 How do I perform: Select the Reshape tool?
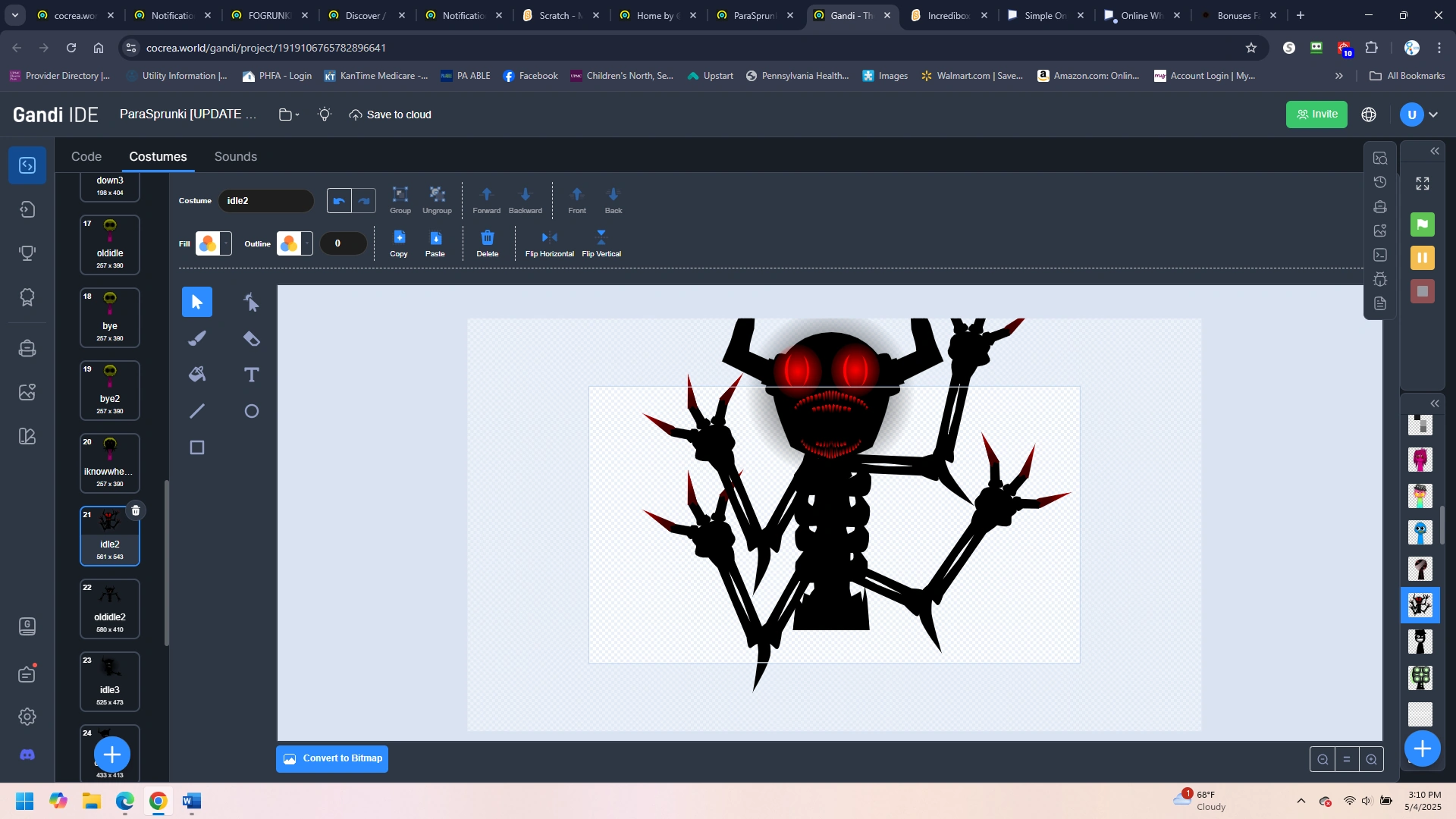(x=251, y=303)
